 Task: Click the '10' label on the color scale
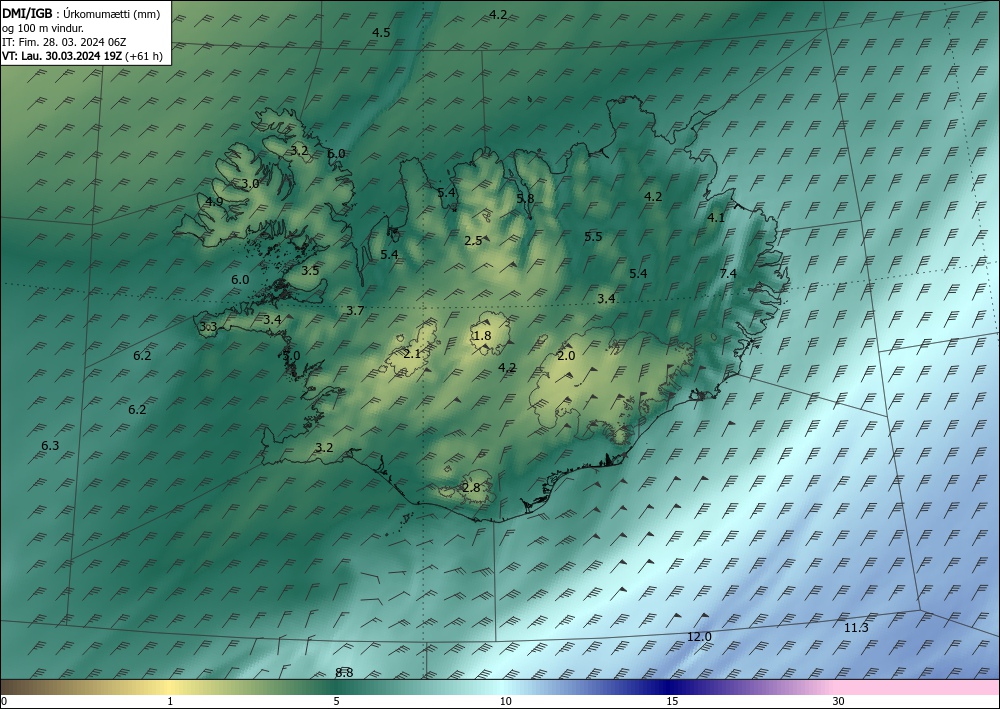coord(505,701)
